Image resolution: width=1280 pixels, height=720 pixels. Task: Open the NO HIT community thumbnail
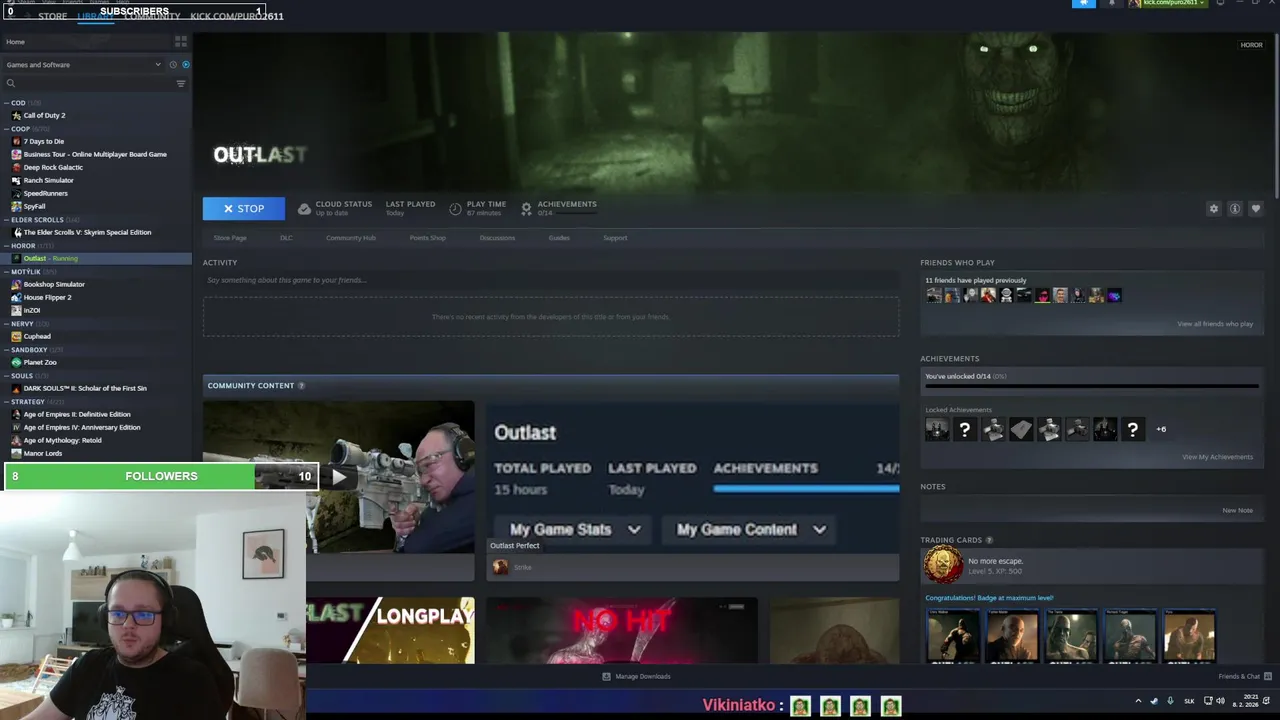622,631
